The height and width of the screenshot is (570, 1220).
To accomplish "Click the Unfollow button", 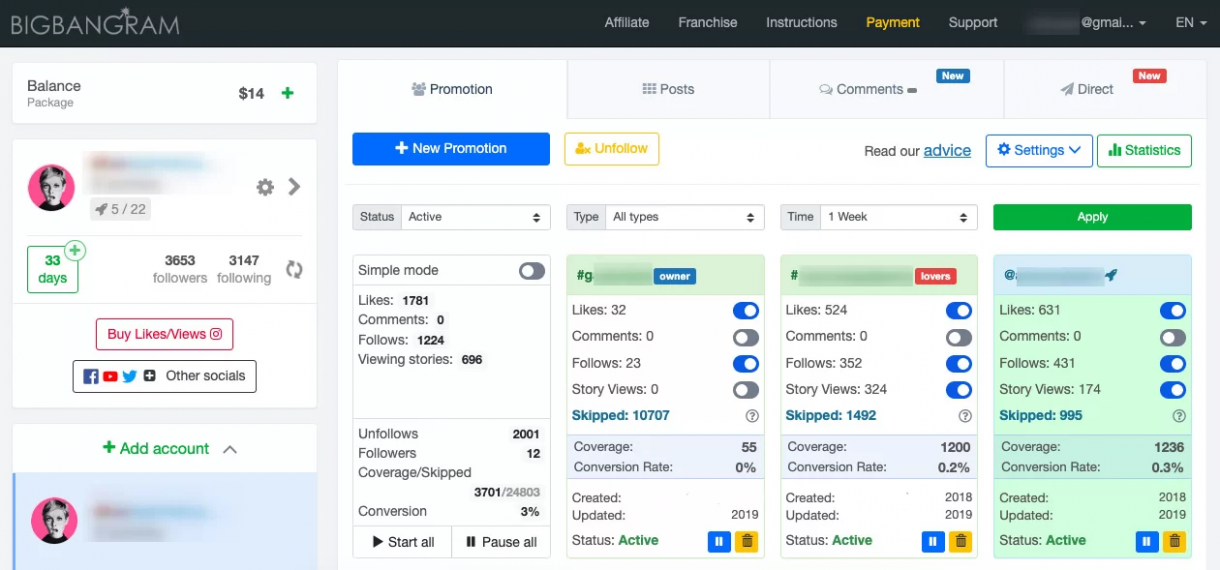I will (612, 149).
